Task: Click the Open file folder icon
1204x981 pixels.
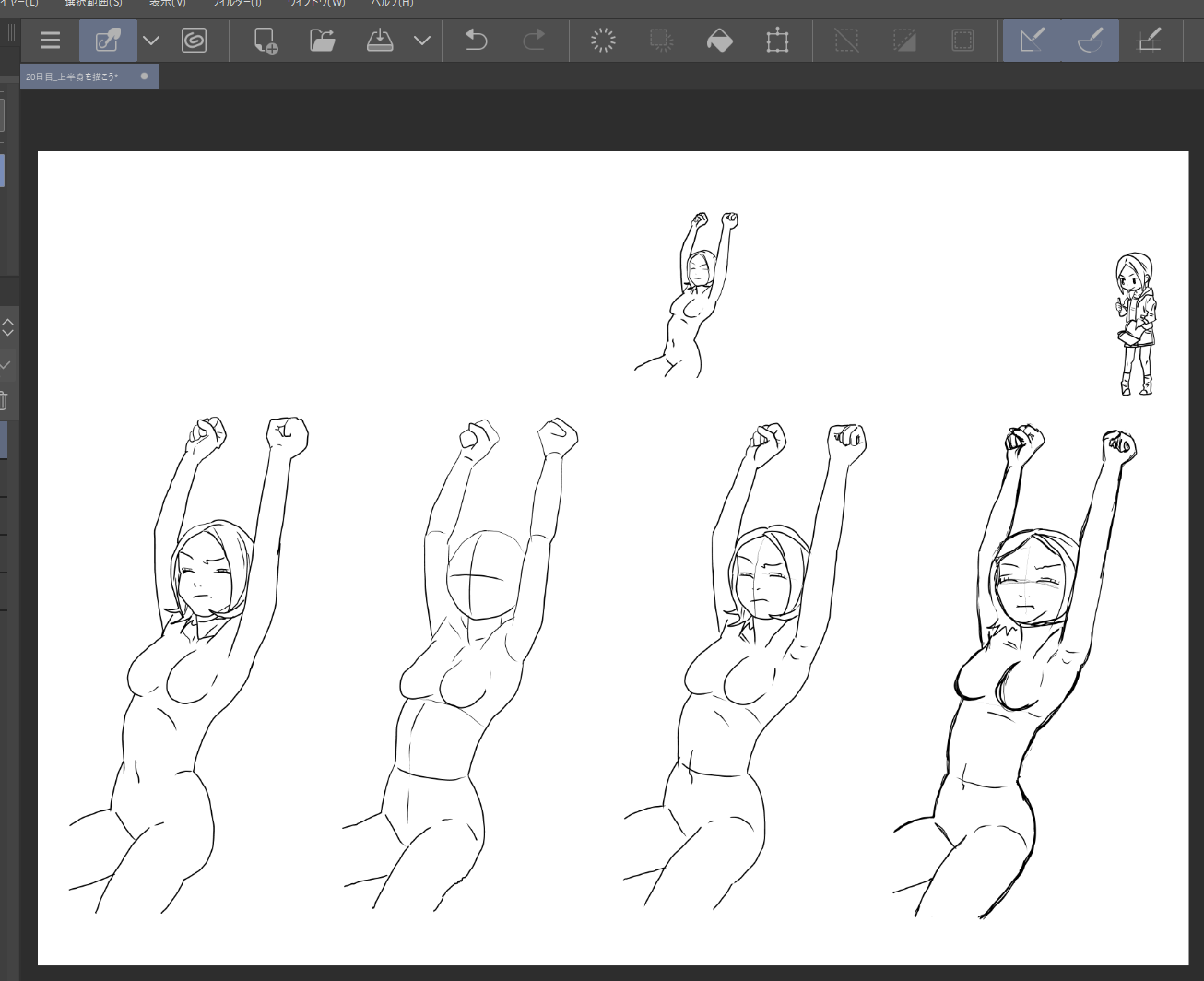Action: [x=322, y=41]
